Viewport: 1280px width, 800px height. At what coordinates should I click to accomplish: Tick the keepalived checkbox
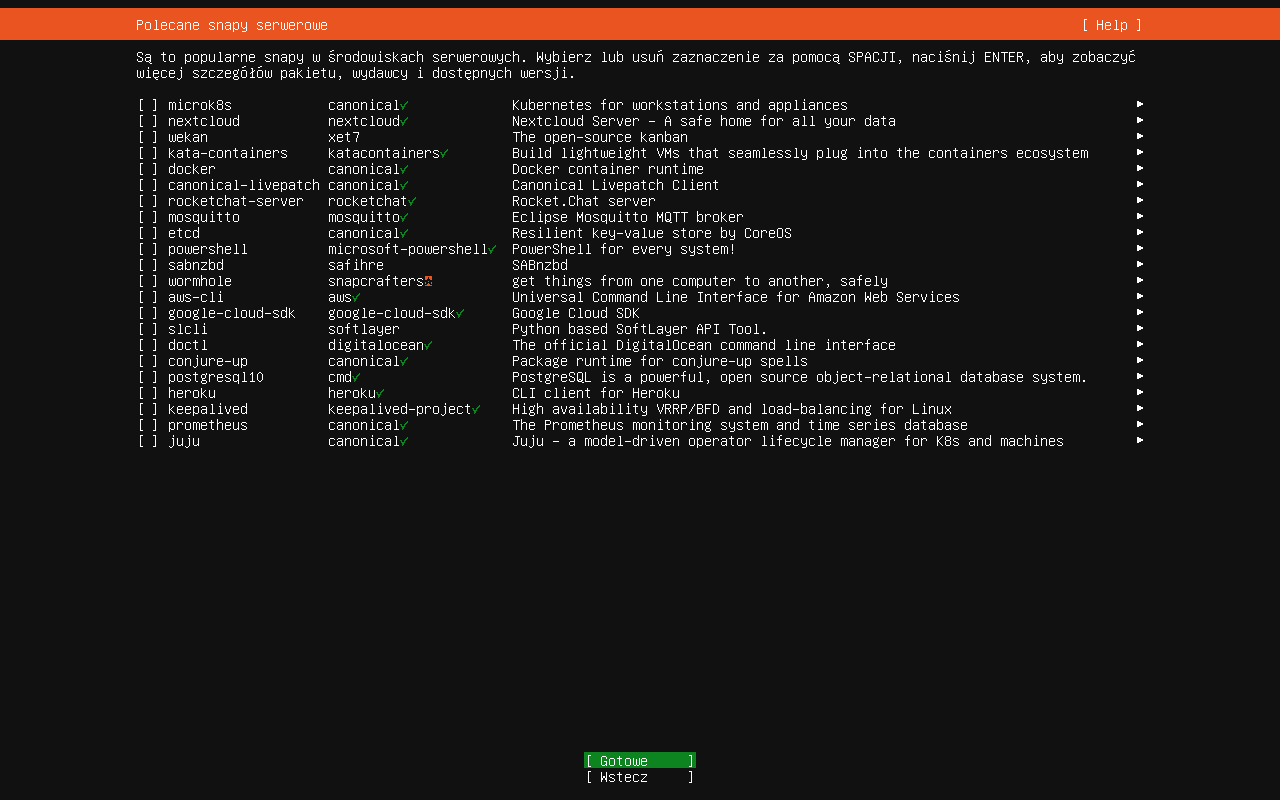pyautogui.click(x=148, y=409)
